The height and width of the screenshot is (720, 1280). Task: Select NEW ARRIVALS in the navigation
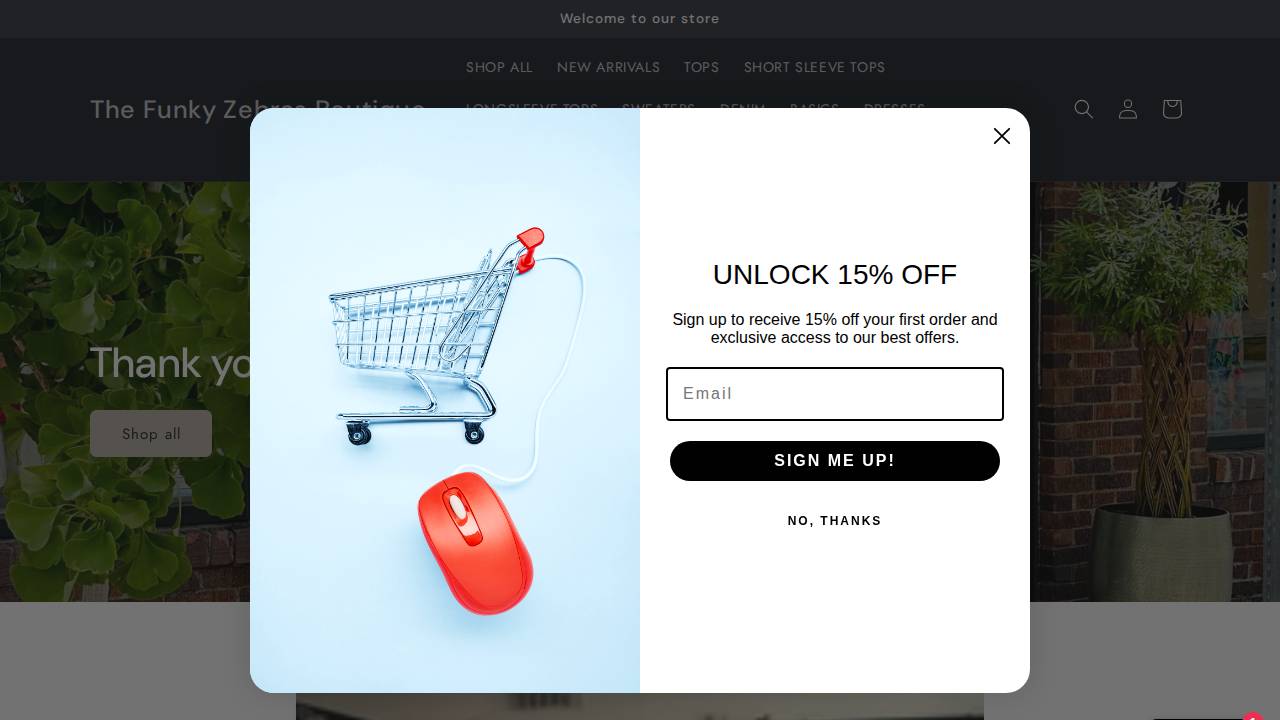pos(608,67)
